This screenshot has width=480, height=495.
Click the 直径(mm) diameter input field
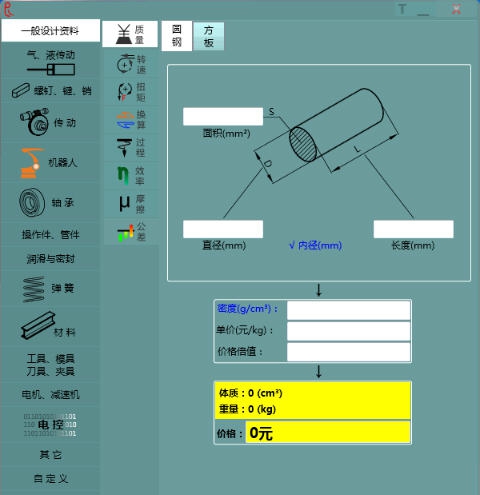(x=223, y=229)
